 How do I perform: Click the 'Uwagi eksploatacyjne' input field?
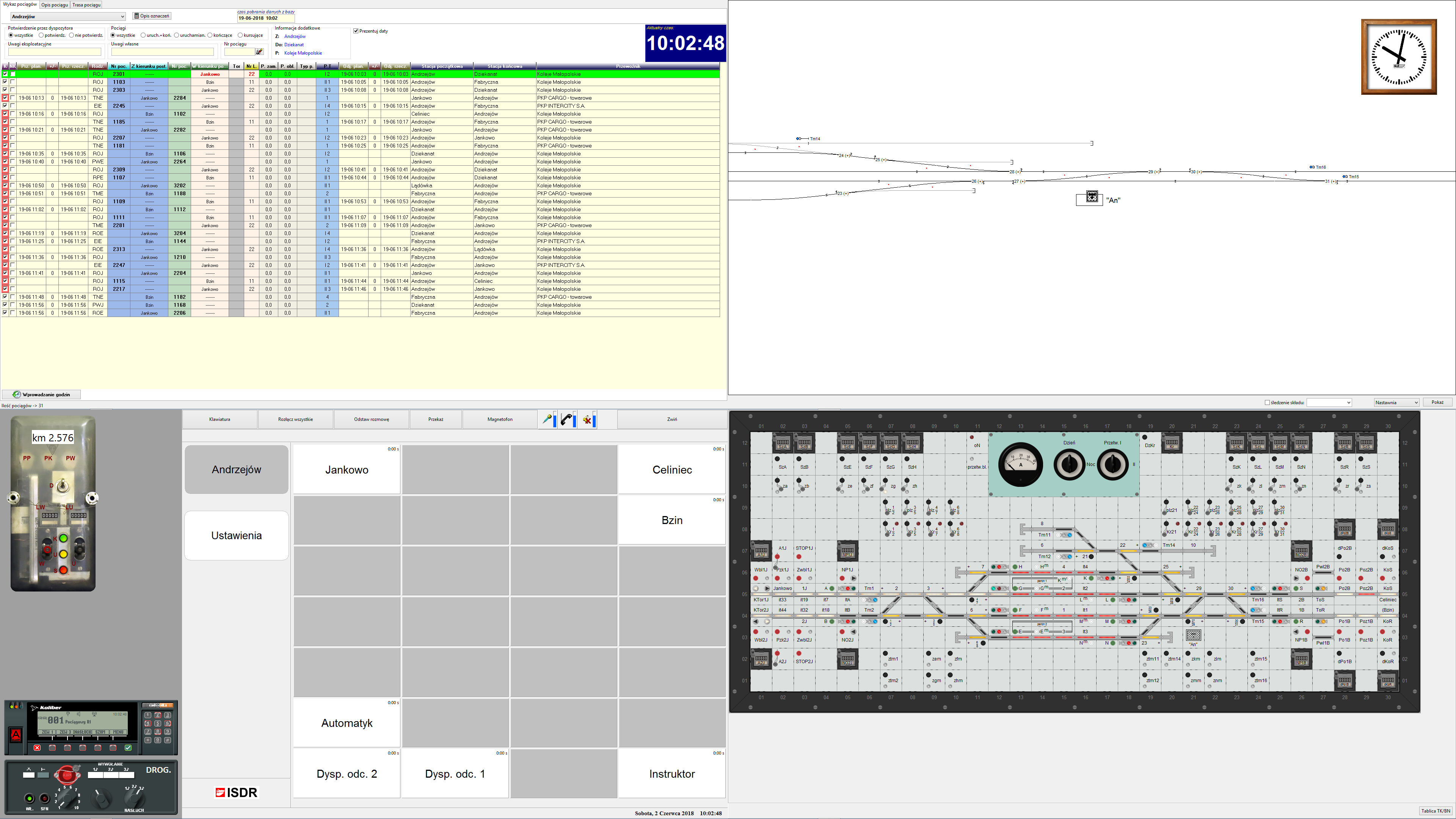point(54,52)
